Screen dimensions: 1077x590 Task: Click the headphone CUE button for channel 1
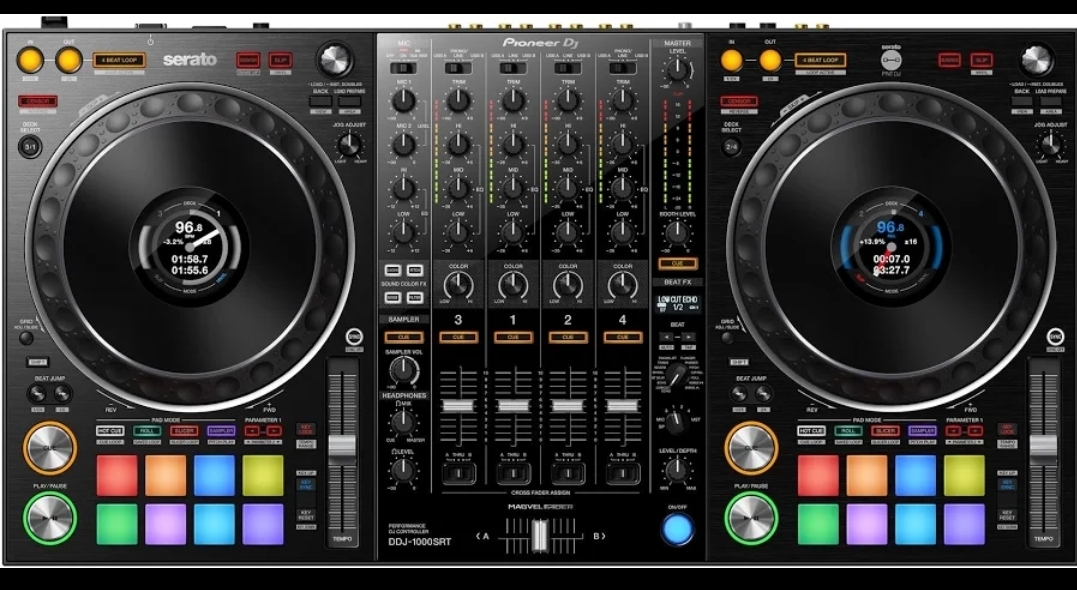coord(513,337)
